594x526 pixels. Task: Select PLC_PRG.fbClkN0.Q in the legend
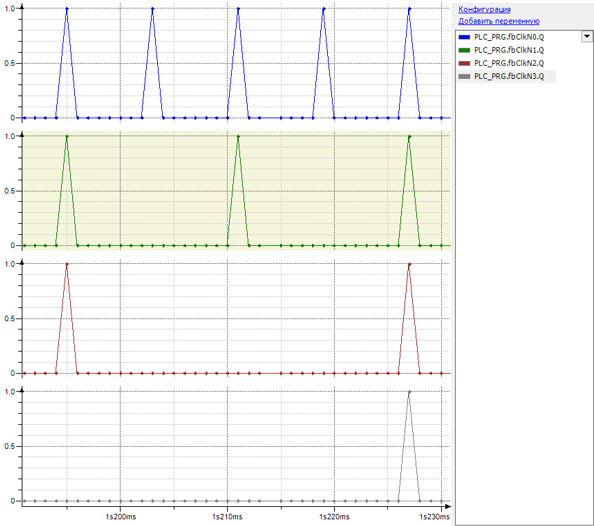(x=509, y=37)
